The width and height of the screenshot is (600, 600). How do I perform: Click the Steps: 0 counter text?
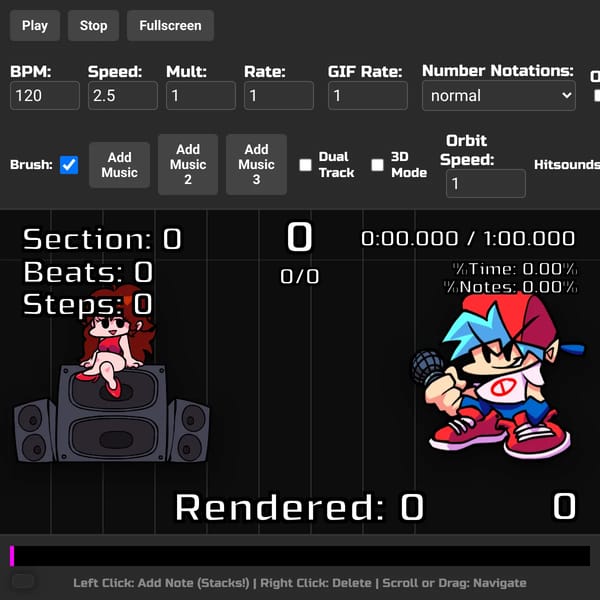pyautogui.click(x=88, y=305)
